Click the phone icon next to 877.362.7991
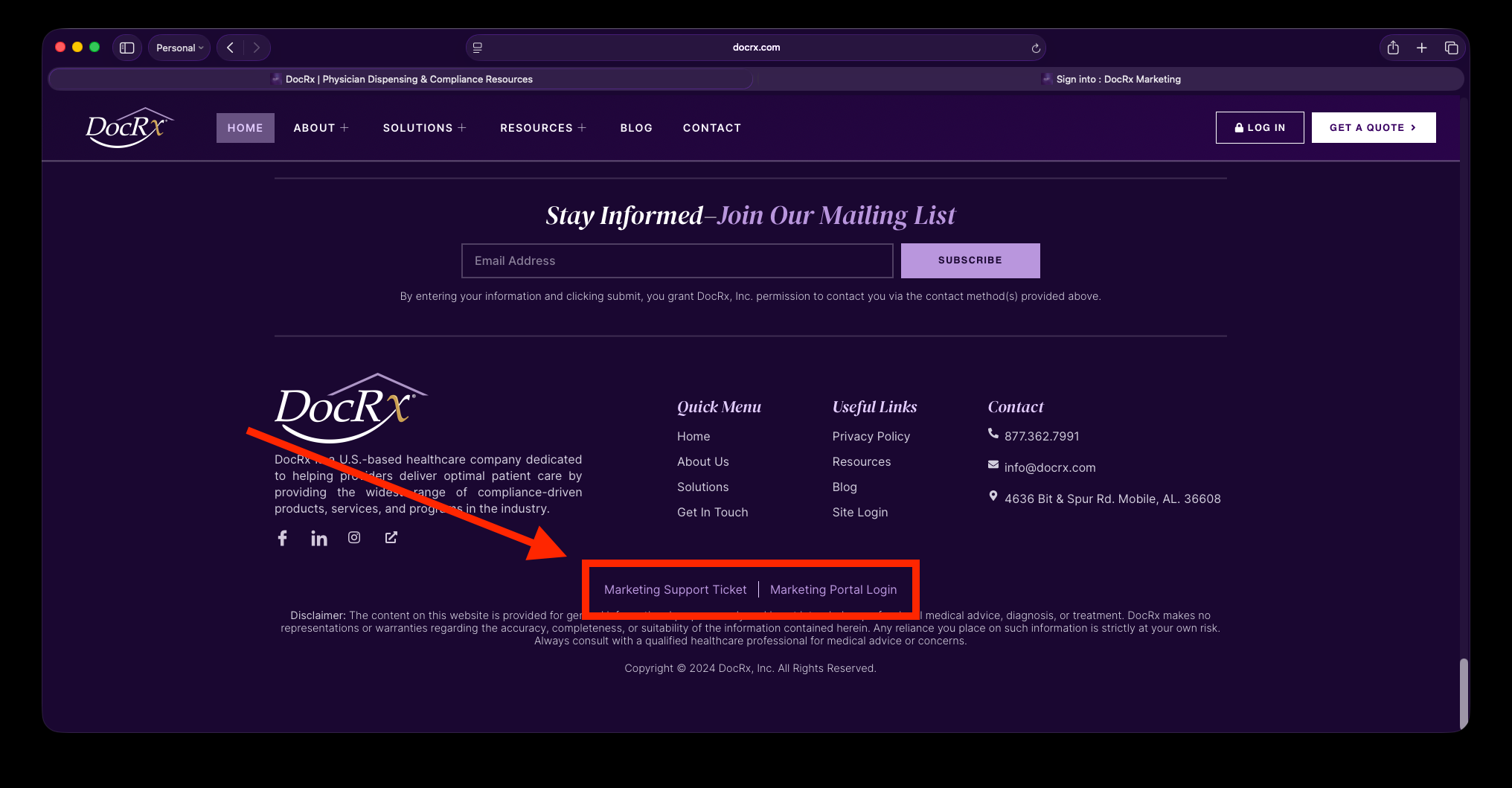The height and width of the screenshot is (788, 1512). (x=993, y=433)
